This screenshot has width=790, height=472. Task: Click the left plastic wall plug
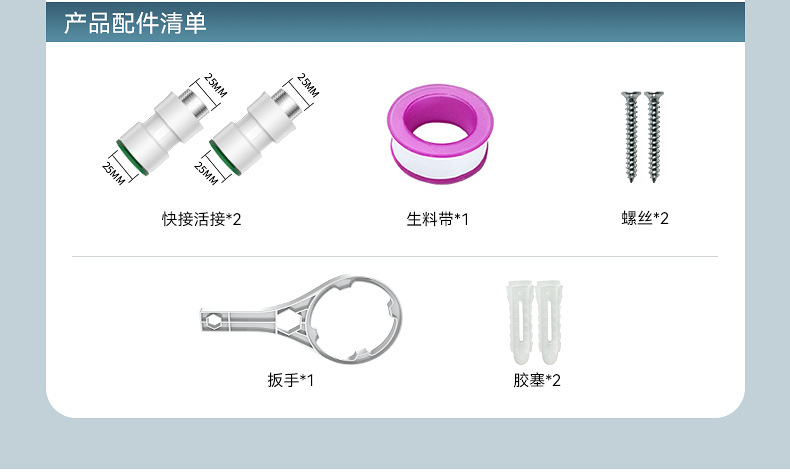pyautogui.click(x=520, y=322)
